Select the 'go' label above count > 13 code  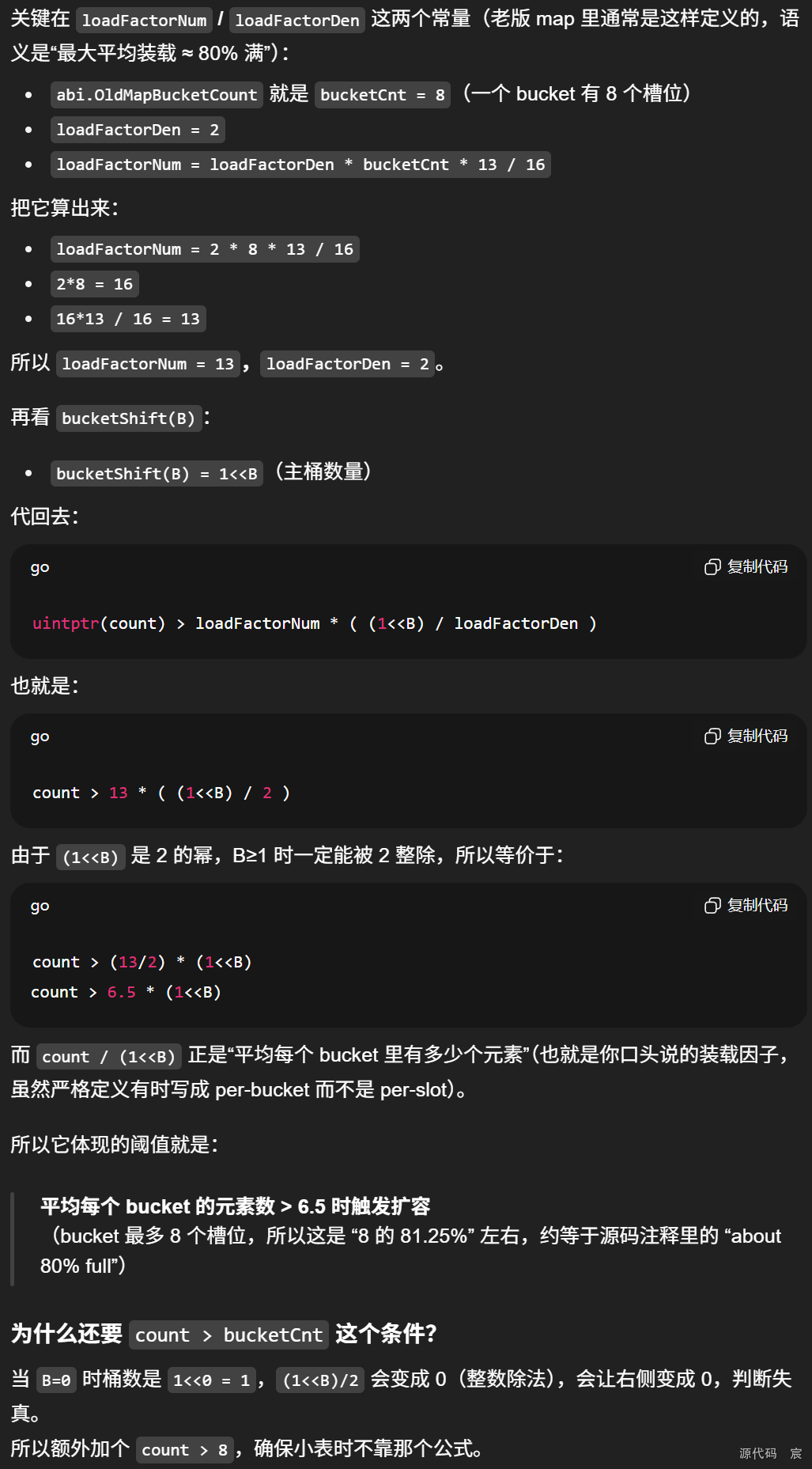pos(40,736)
